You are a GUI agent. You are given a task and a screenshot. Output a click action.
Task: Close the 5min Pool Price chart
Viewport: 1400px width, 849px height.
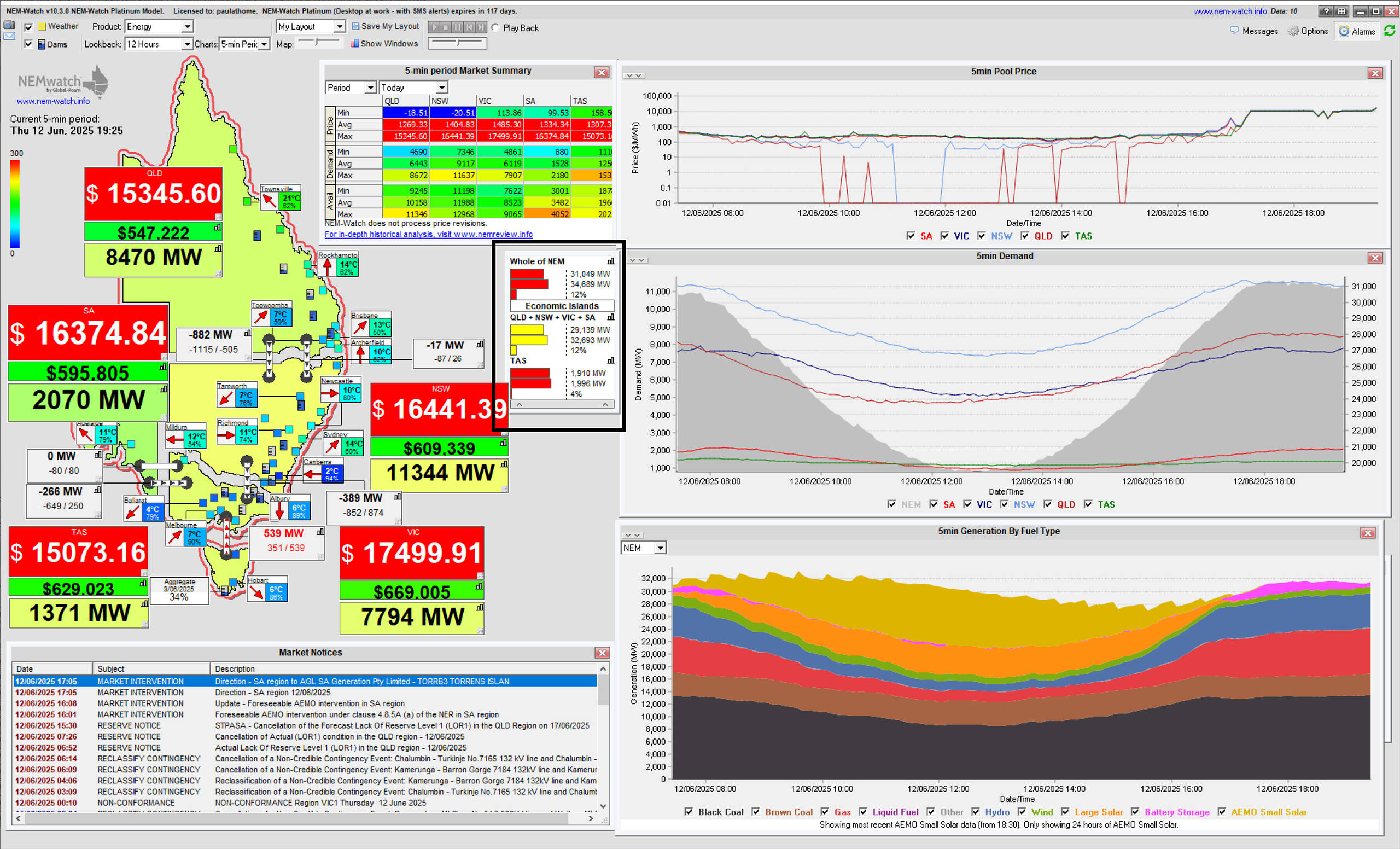[1375, 73]
